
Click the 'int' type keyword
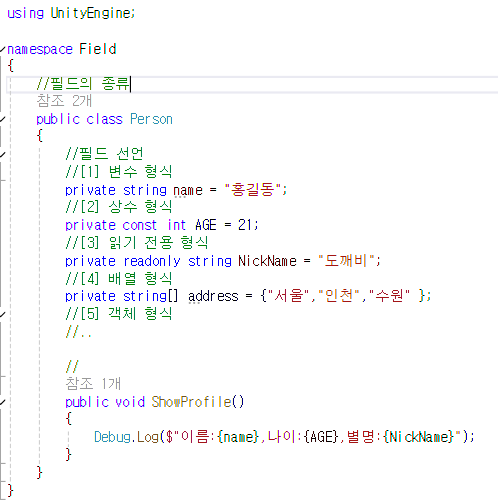176,225
